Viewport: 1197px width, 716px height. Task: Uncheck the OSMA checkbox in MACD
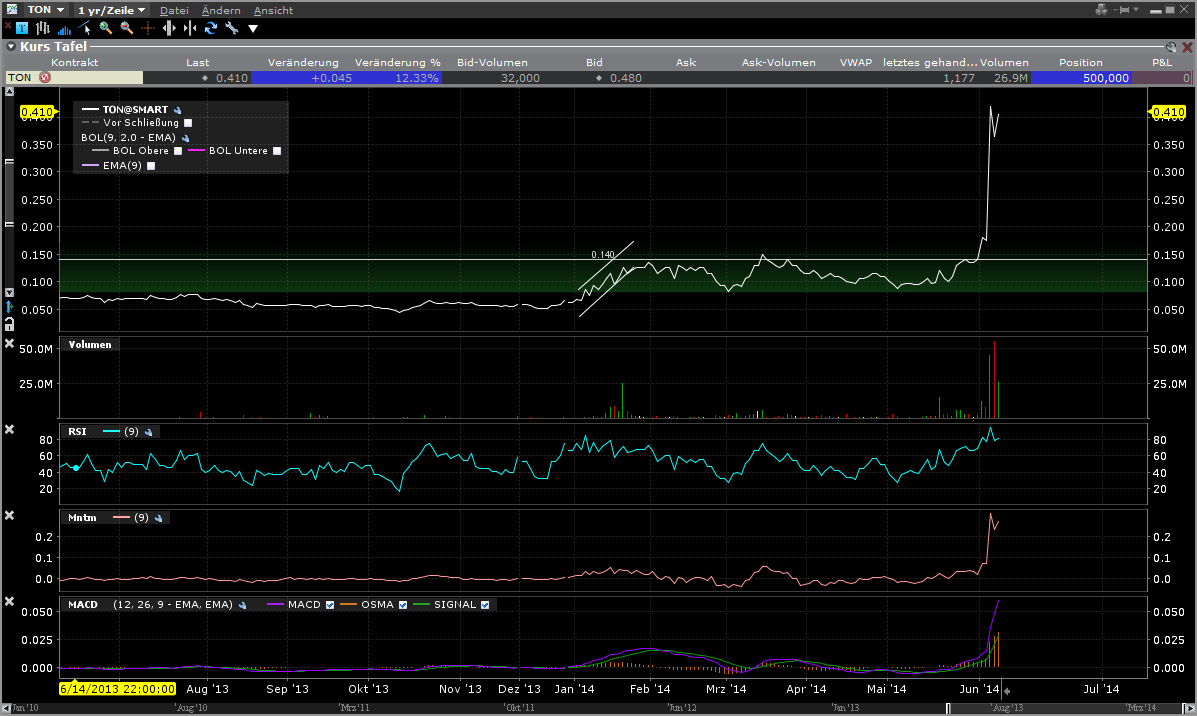pyautogui.click(x=404, y=605)
